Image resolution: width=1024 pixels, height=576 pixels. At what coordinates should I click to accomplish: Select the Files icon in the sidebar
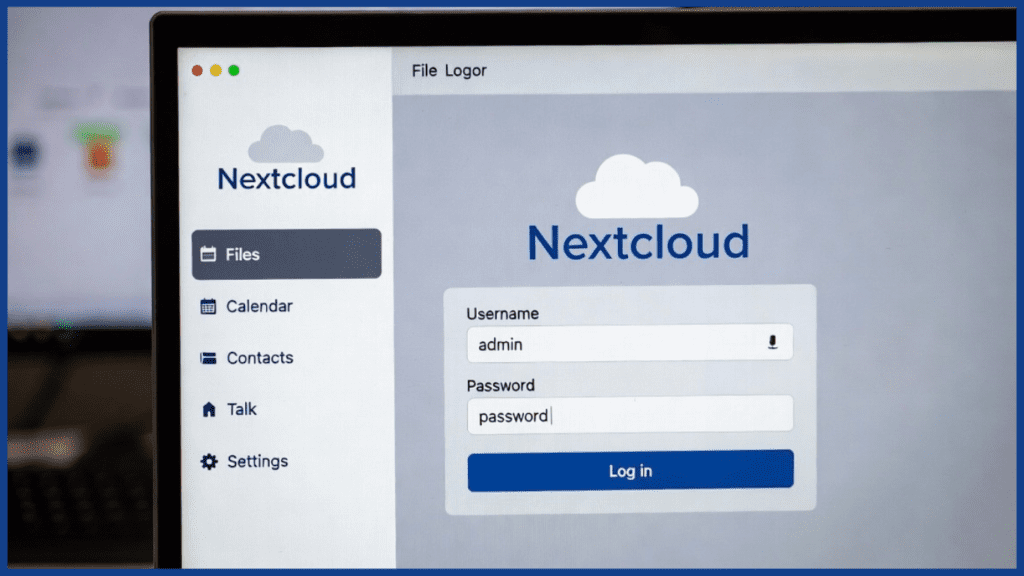210,254
